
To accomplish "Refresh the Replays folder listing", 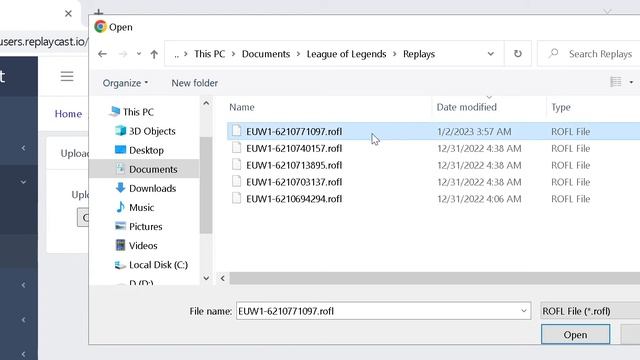I will click(518, 53).
